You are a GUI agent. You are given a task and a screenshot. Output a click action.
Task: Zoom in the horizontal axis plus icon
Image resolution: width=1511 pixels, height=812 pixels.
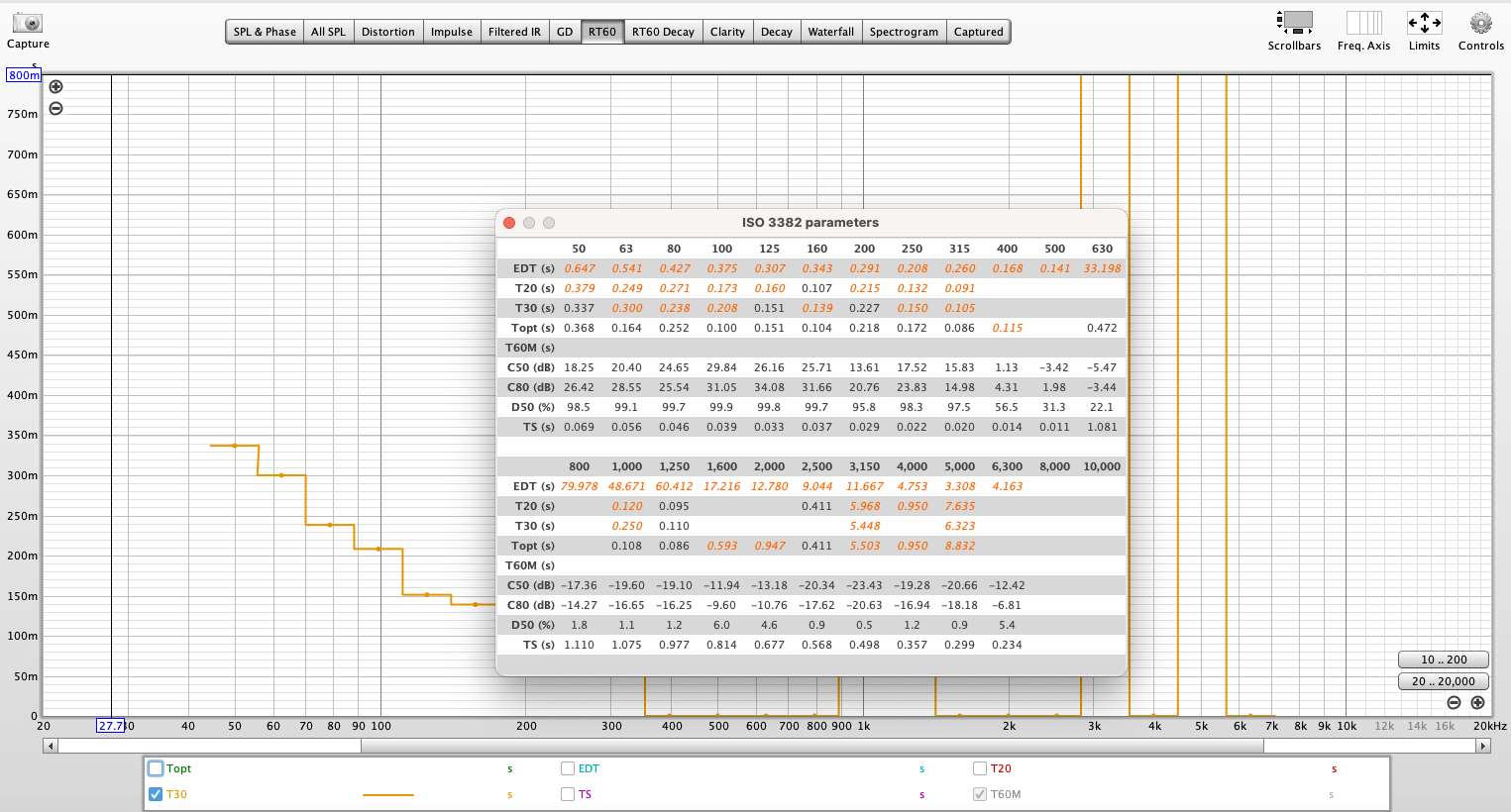pos(1477,702)
